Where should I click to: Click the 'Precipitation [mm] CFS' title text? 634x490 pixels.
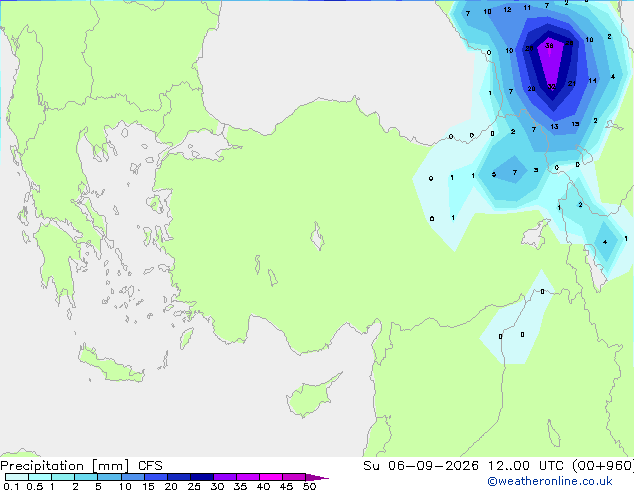[x=81, y=466]
